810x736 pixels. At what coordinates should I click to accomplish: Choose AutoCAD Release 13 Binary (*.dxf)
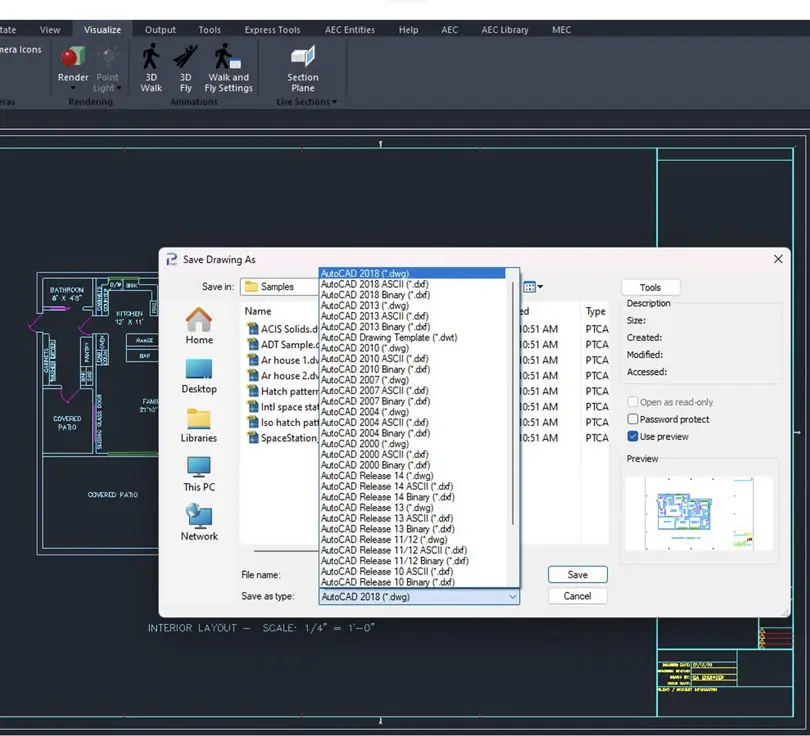point(388,528)
